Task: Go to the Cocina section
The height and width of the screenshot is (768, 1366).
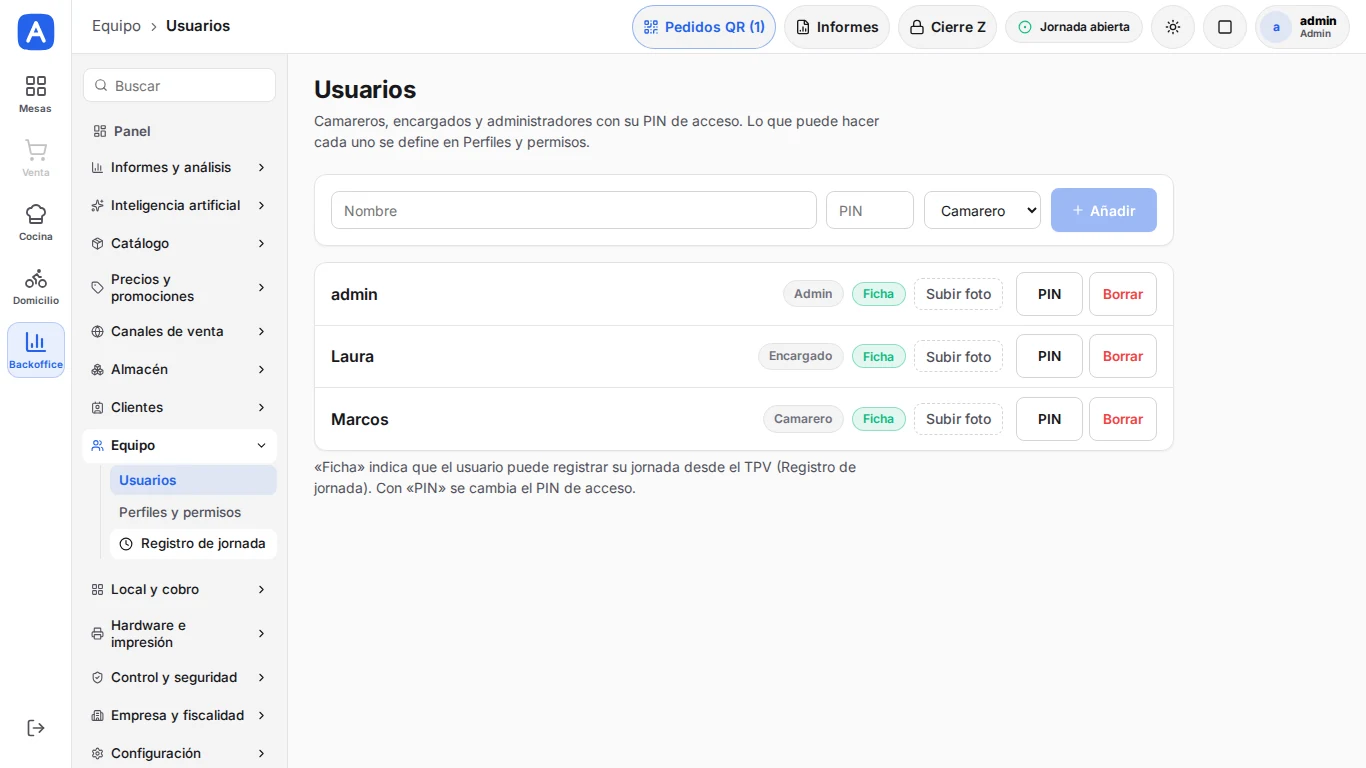Action: pyautogui.click(x=35, y=222)
